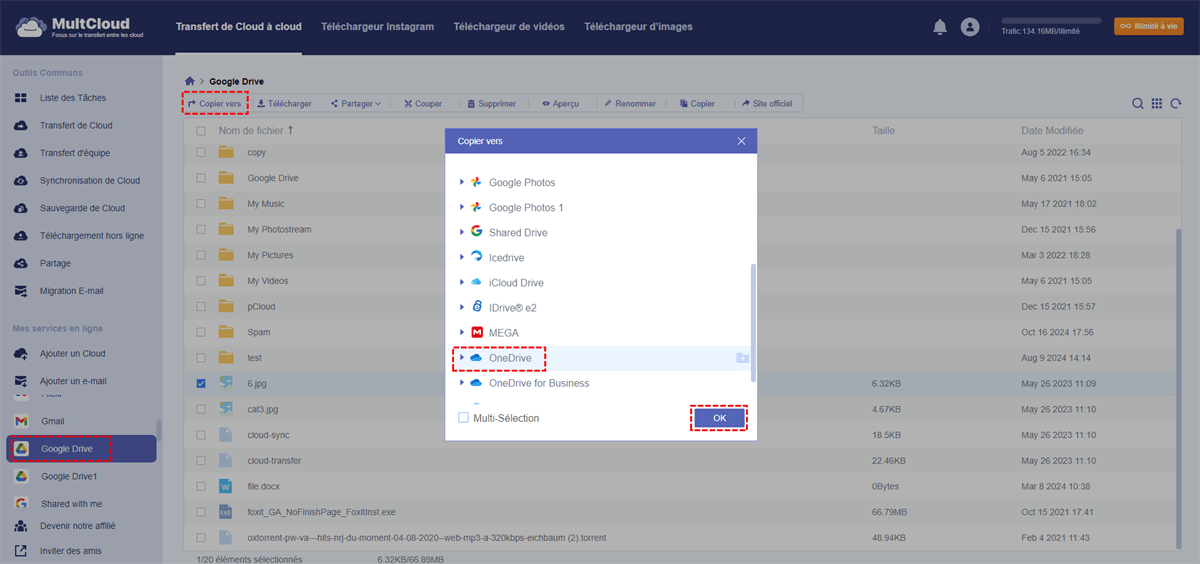Expand the Google Photos 1 tree node
The height and width of the screenshot is (564, 1200).
[462, 208]
